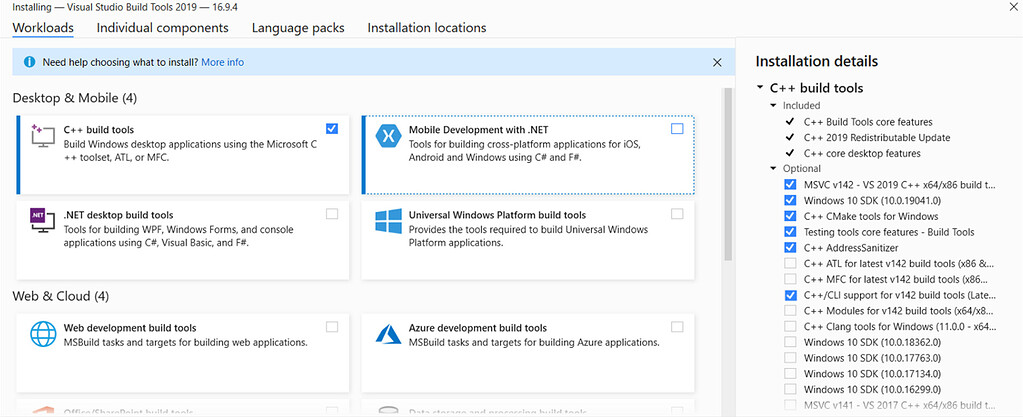This screenshot has height=417, width=1023.
Task: Collapse the C++ build tools details section
Action: 761,88
